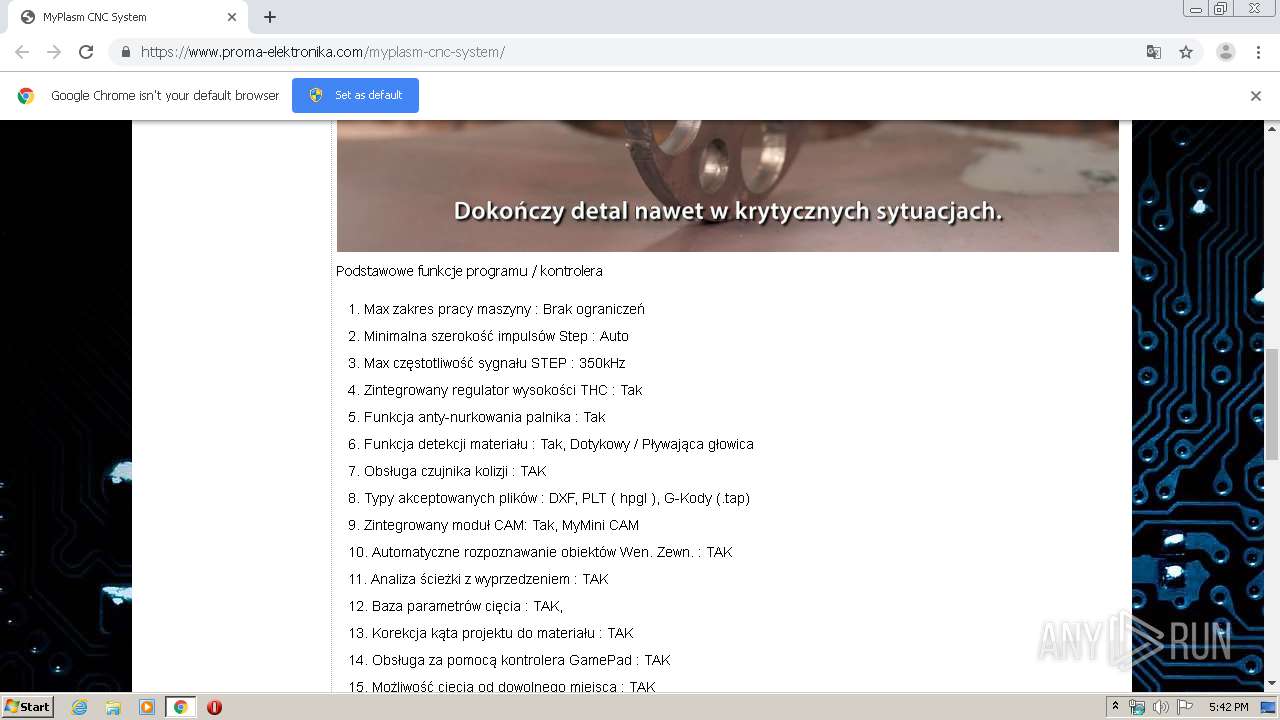Click the scrollbar up arrow
The height and width of the screenshot is (720, 1280).
pyautogui.click(x=1272, y=129)
